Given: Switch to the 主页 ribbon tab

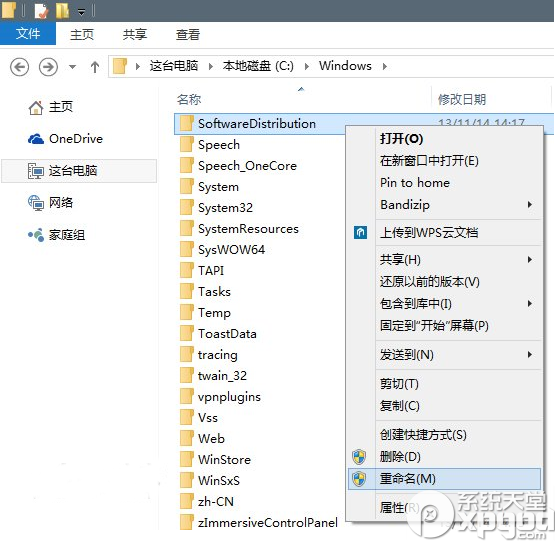Looking at the screenshot, I should pyautogui.click(x=82, y=34).
